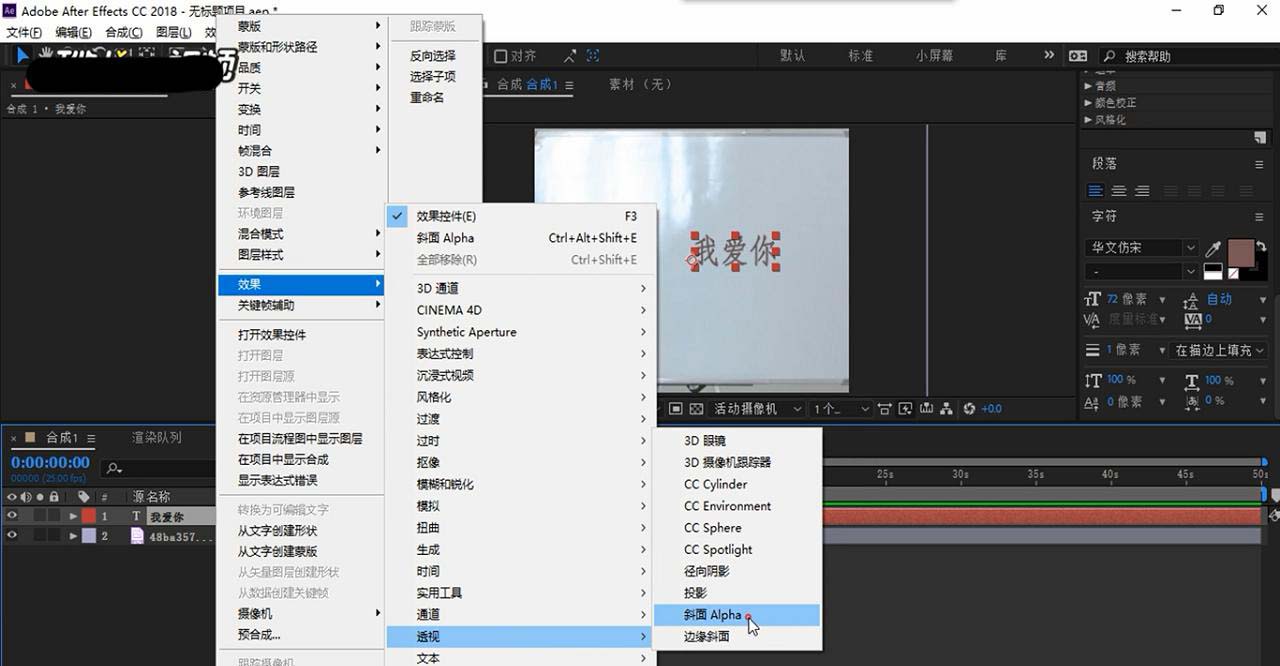Open the Character panel menu icon
Image resolution: width=1280 pixels, height=666 pixels.
pyautogui.click(x=1259, y=217)
